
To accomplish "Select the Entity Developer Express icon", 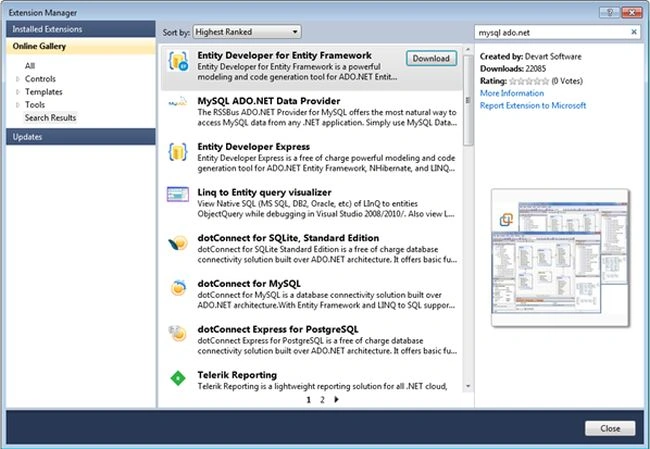I will tap(178, 151).
